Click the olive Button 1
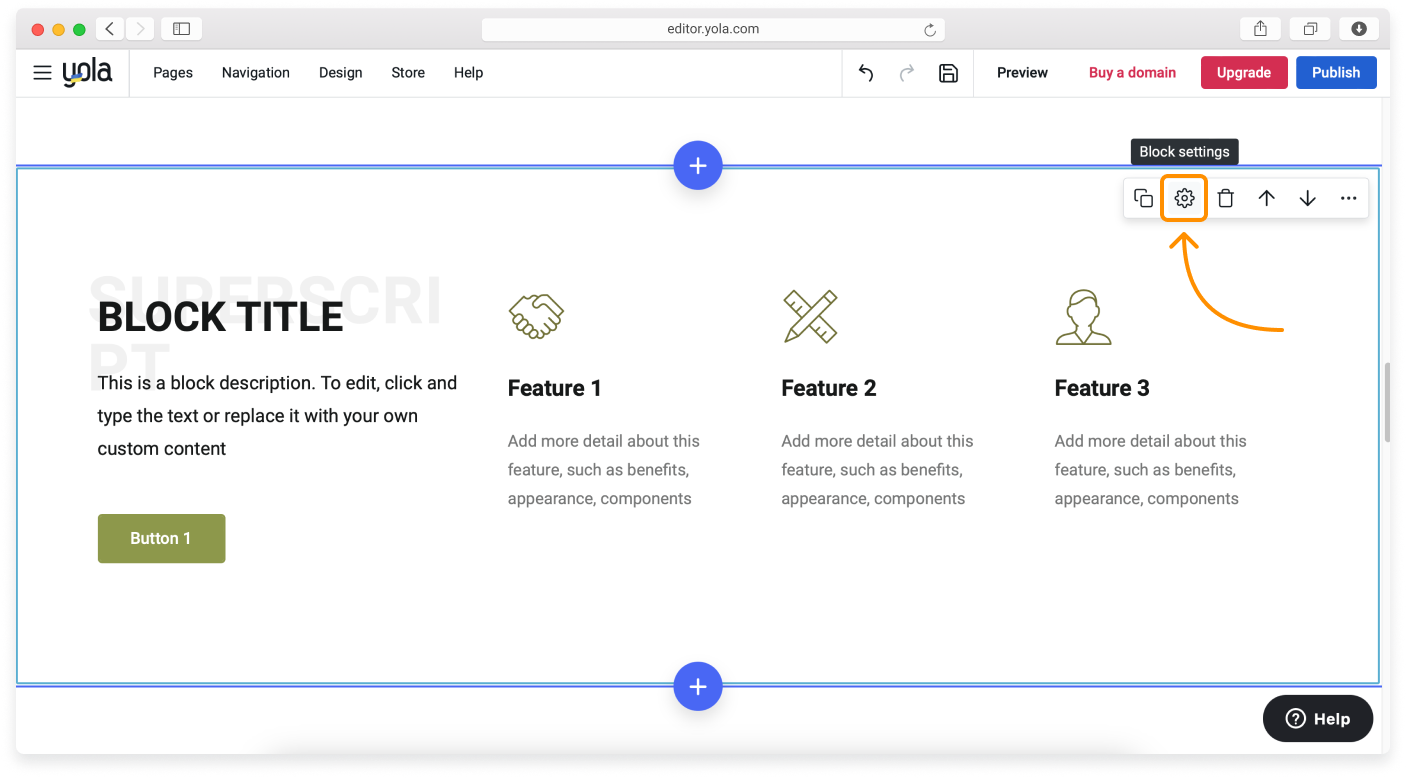 [161, 538]
